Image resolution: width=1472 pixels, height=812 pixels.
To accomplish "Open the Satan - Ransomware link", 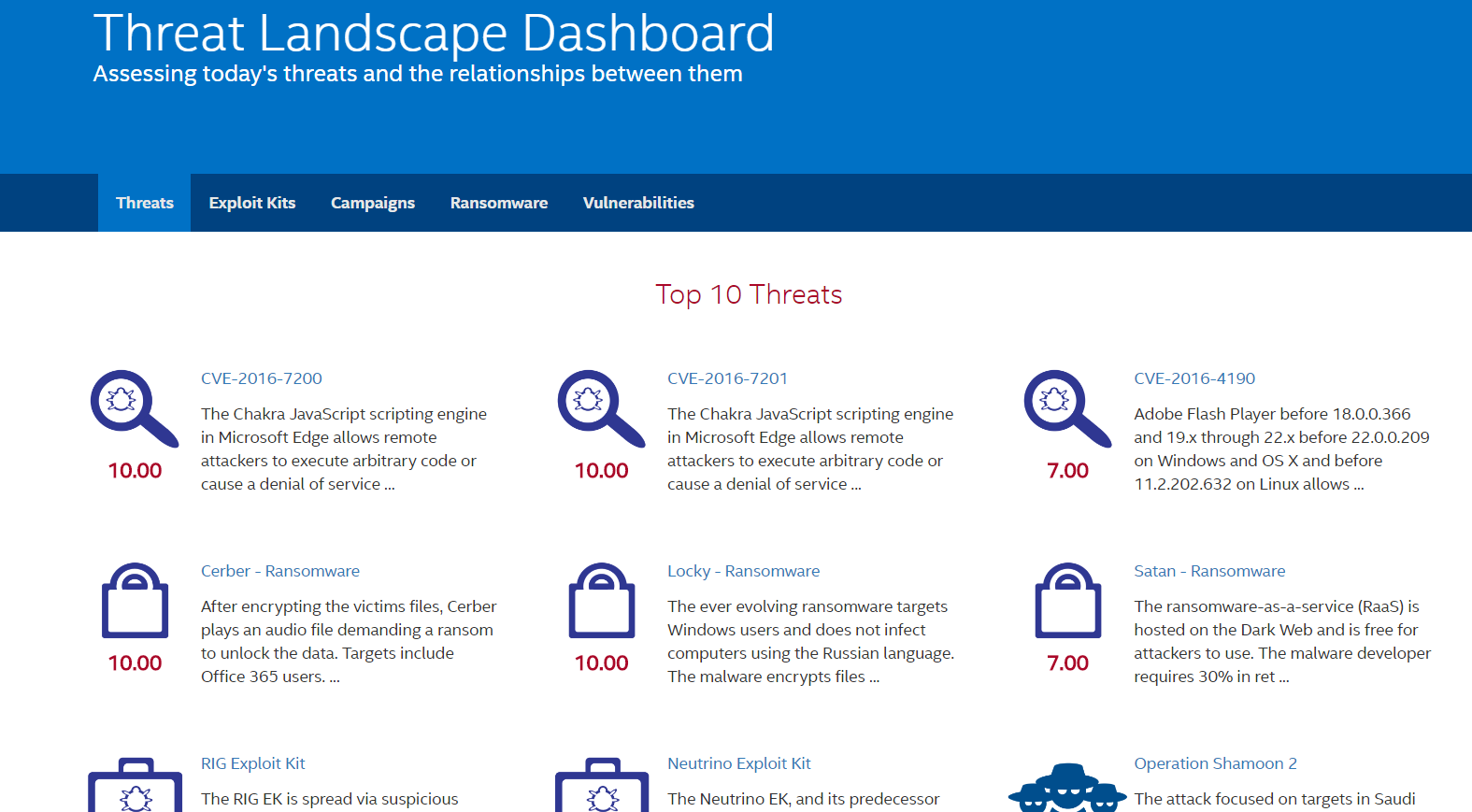I will tap(1209, 571).
